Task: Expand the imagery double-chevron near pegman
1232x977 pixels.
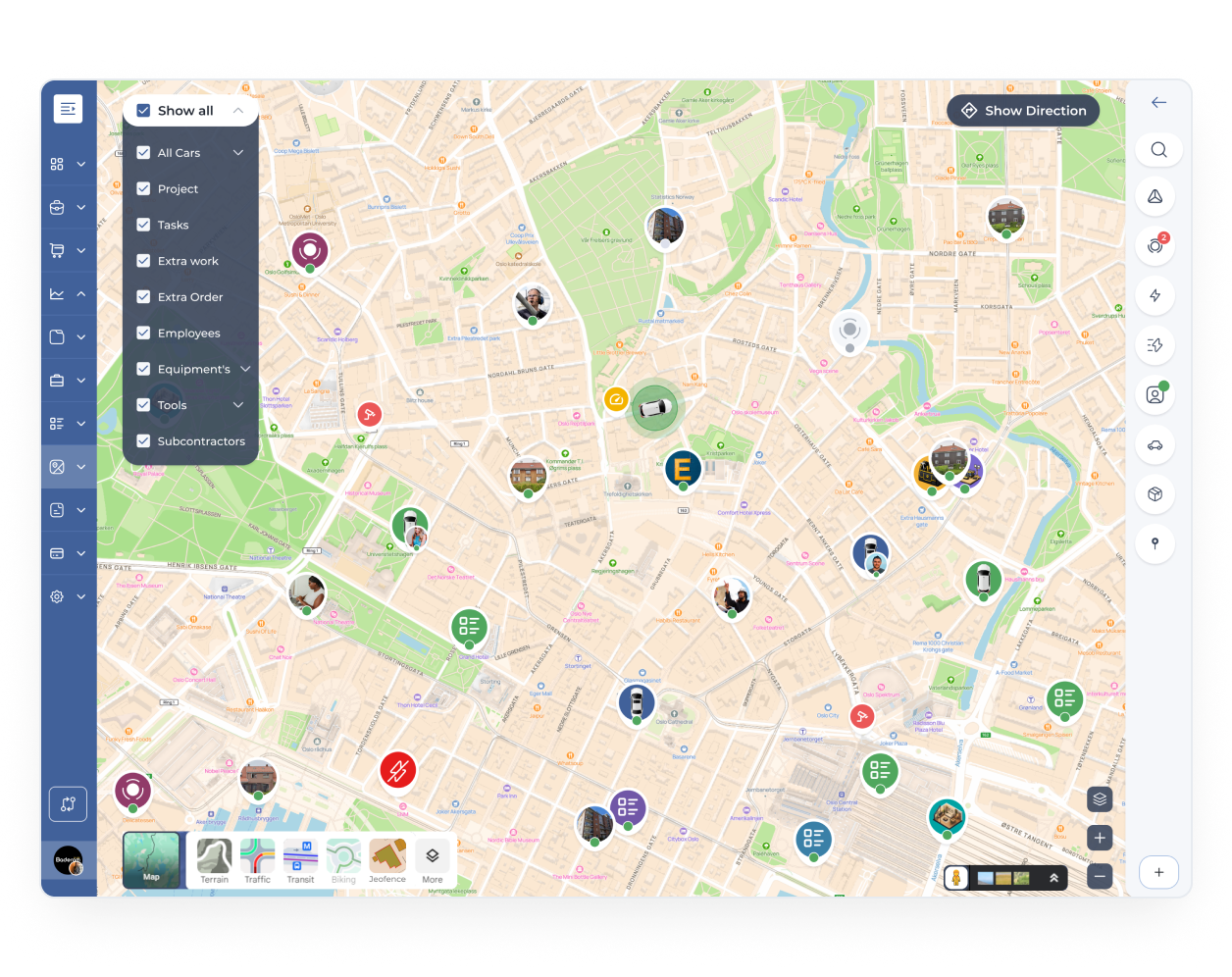Action: (x=1053, y=878)
